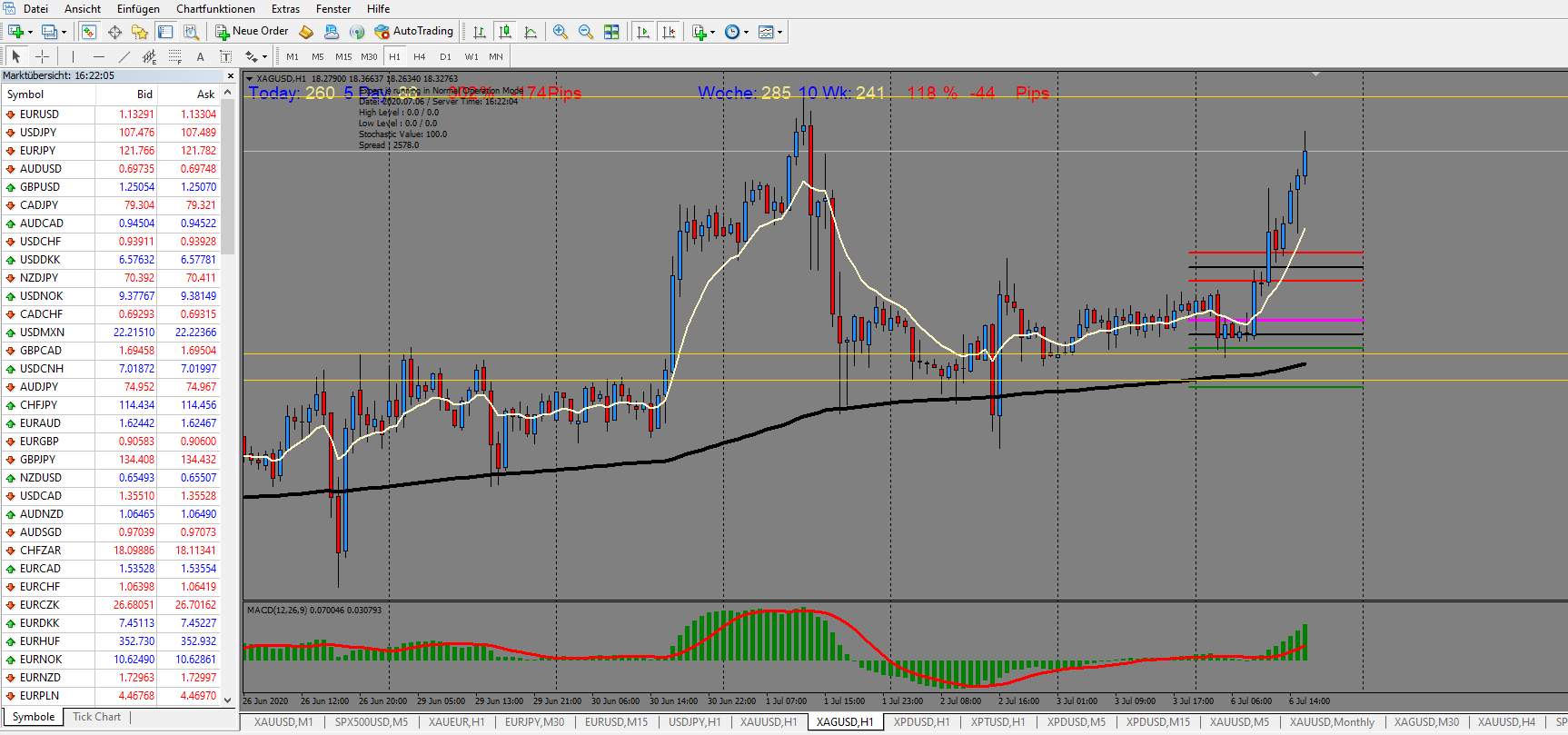This screenshot has width=1568, height=735.
Task: Open the new chart dropdown arrow
Action: (x=30, y=32)
